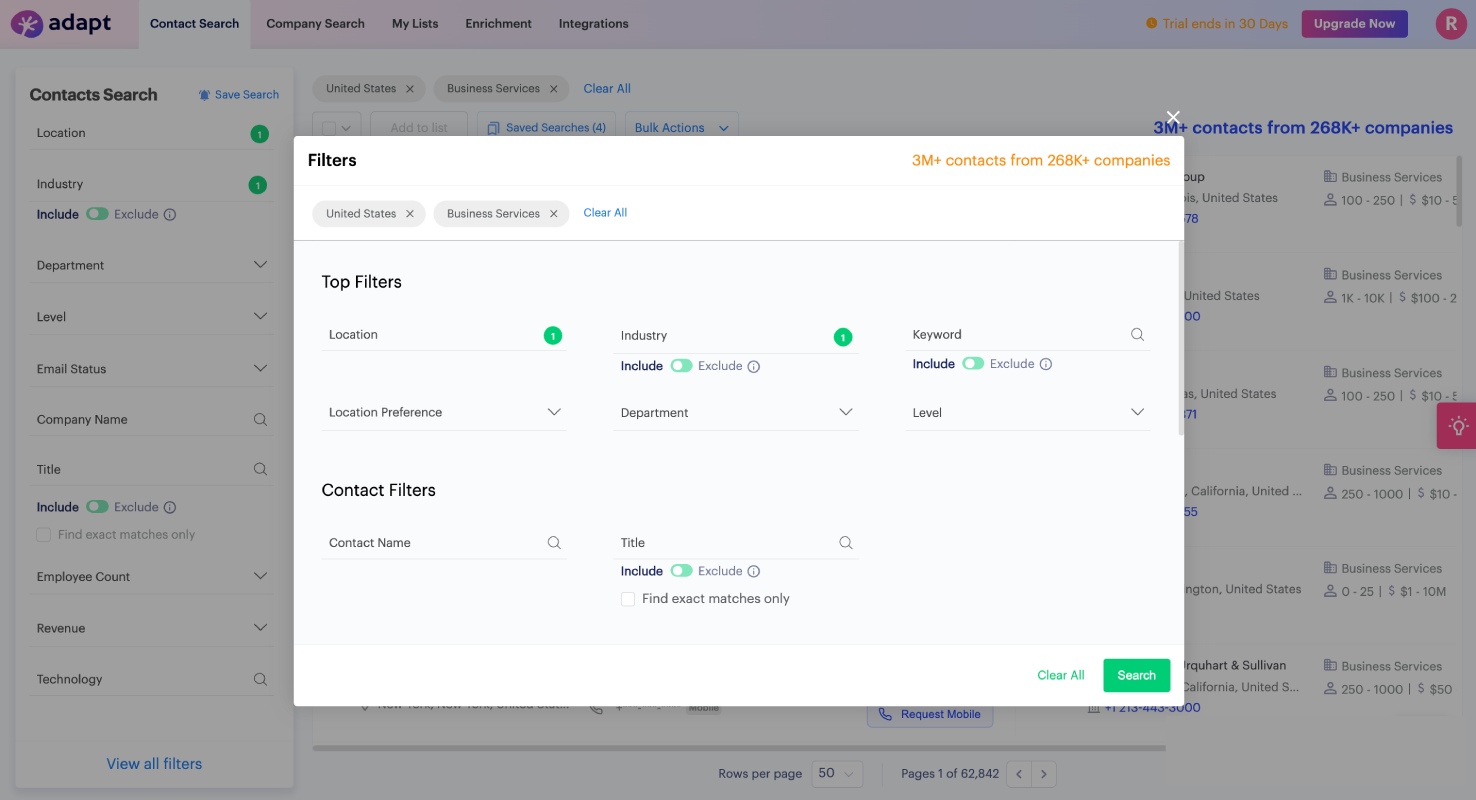This screenshot has height=800, width=1476.
Task: Open My Lists tab
Action: (x=415, y=24)
